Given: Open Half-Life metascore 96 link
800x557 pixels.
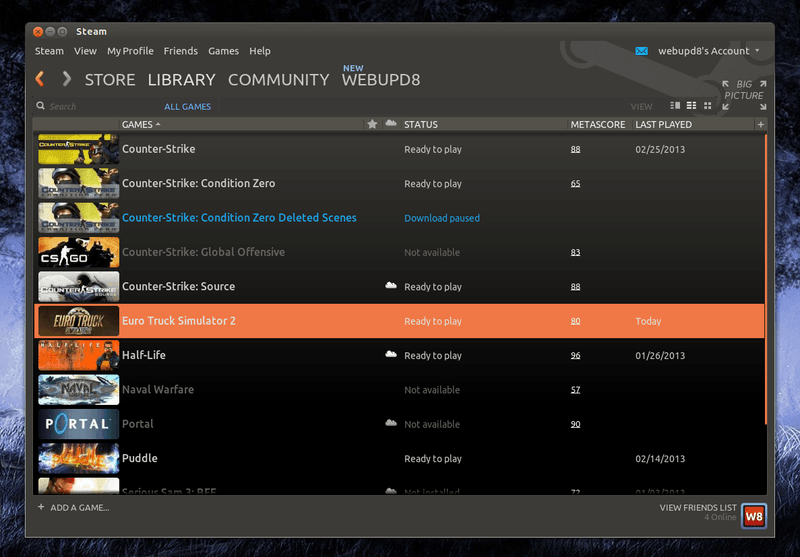Looking at the screenshot, I should (x=576, y=356).
